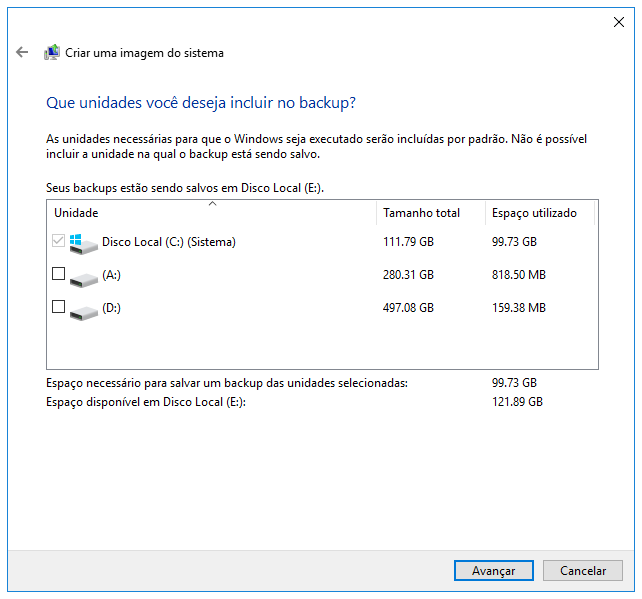Close the Criar uma imagem do sistema window
The image size is (642, 599).
(x=619, y=22)
